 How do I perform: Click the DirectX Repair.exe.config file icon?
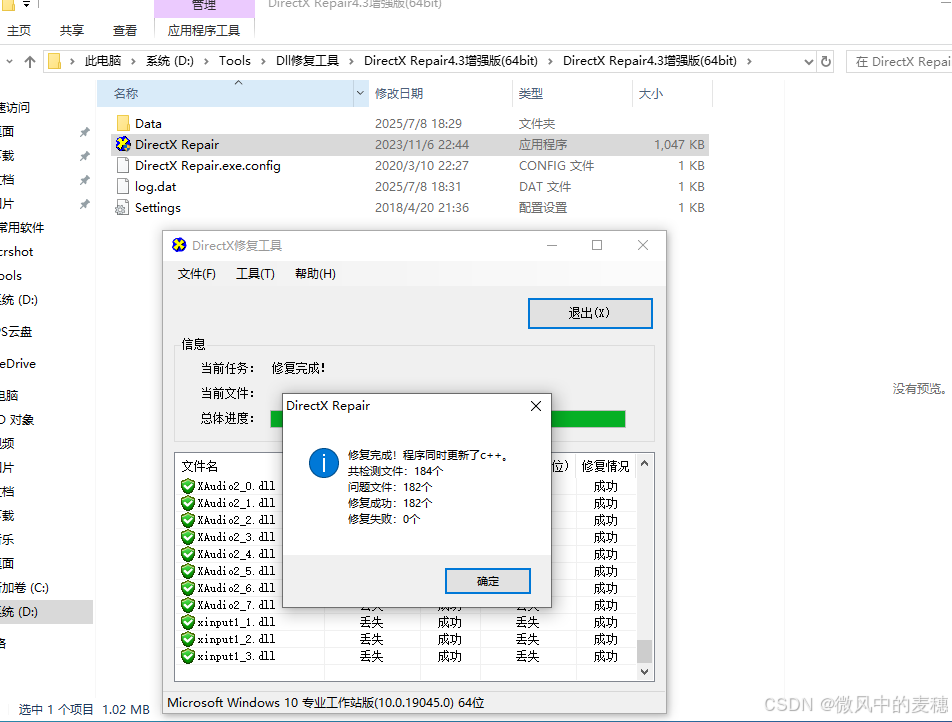pos(123,166)
